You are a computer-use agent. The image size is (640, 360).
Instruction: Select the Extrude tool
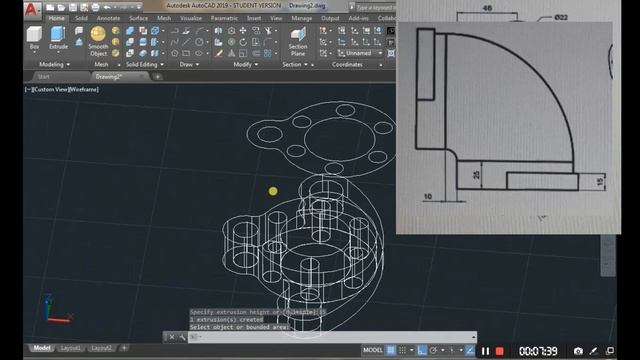[58, 38]
